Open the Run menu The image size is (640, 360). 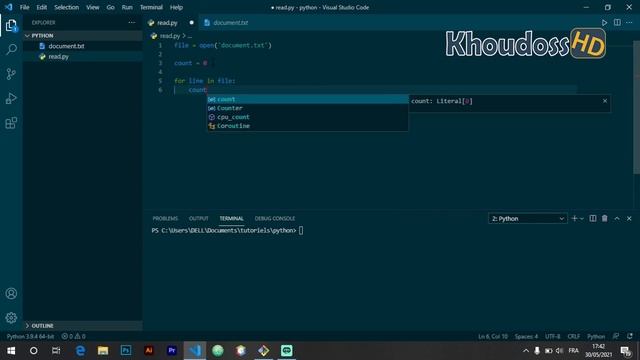(x=127, y=7)
